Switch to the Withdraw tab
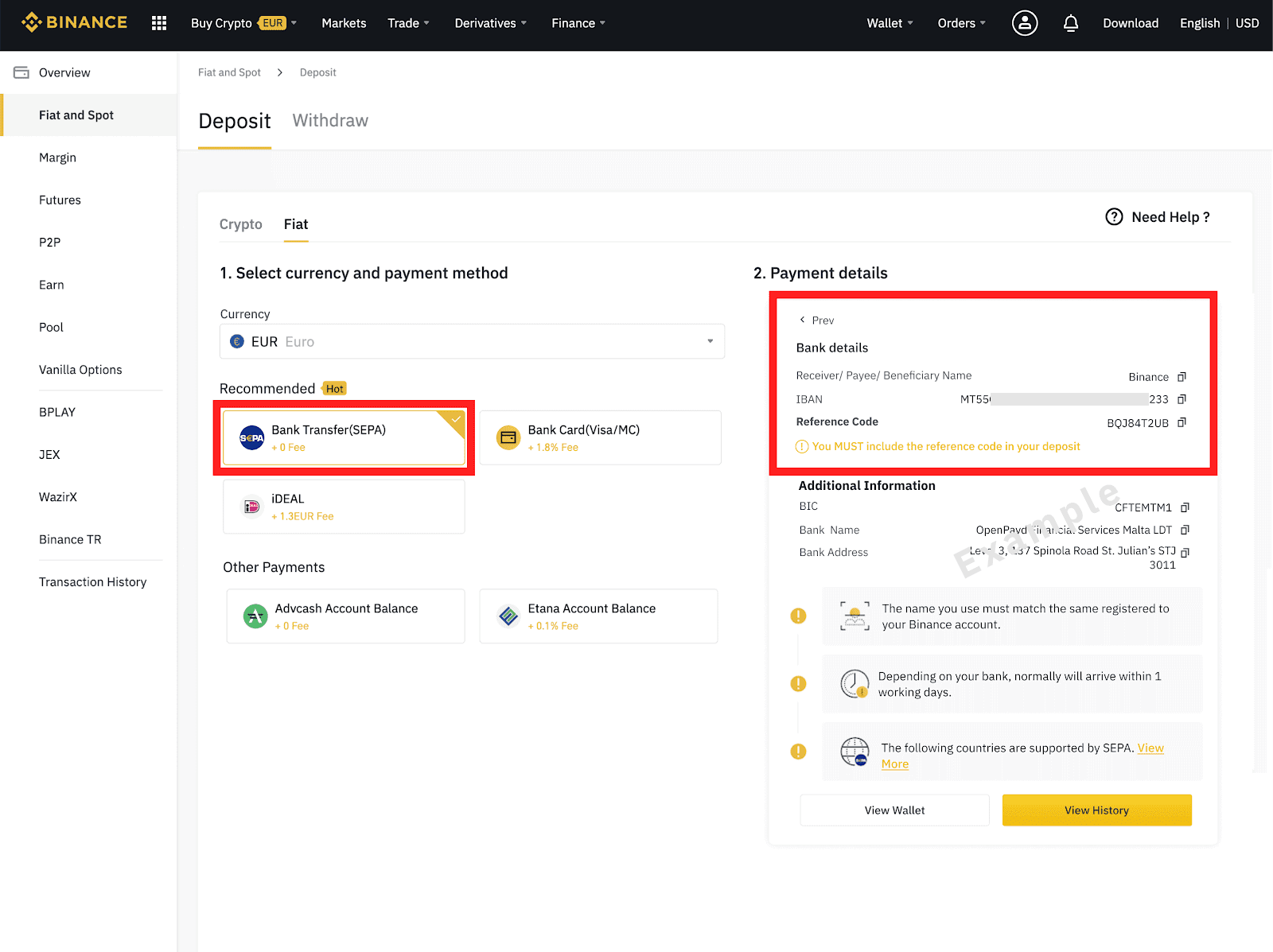1273x952 pixels. (330, 120)
